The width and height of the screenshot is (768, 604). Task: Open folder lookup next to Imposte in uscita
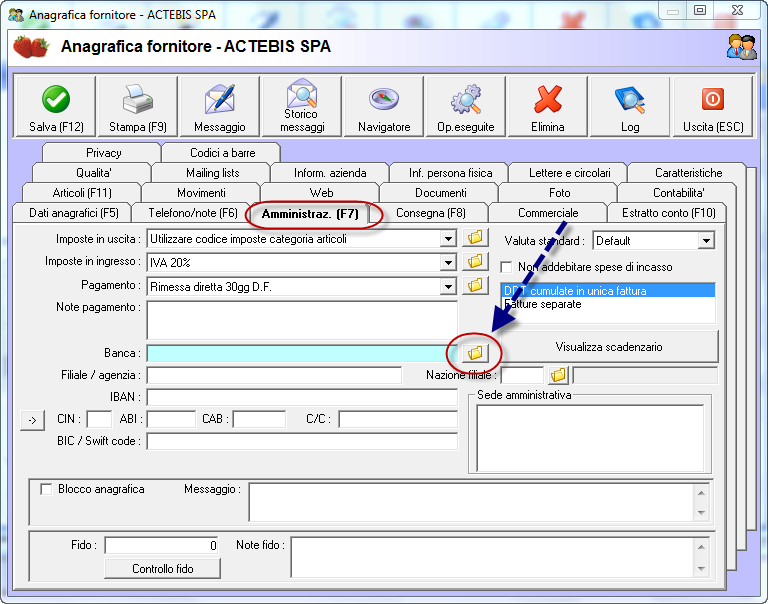(475, 238)
